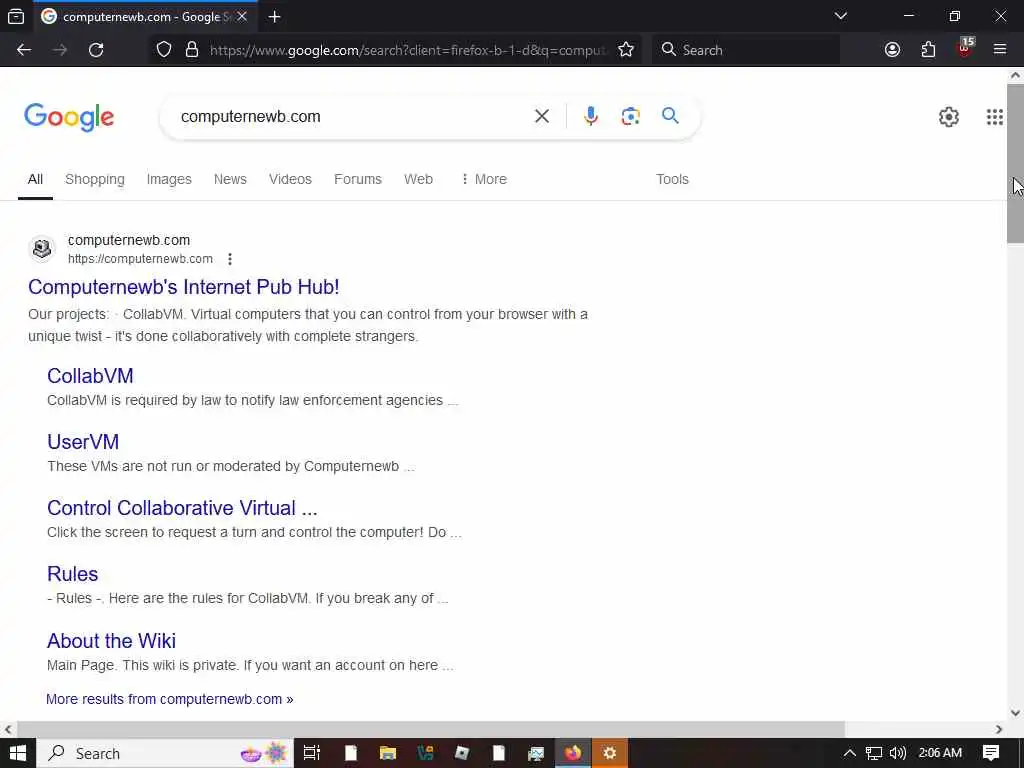Open the Rules sitelink
This screenshot has width=1024, height=768.
72,574
